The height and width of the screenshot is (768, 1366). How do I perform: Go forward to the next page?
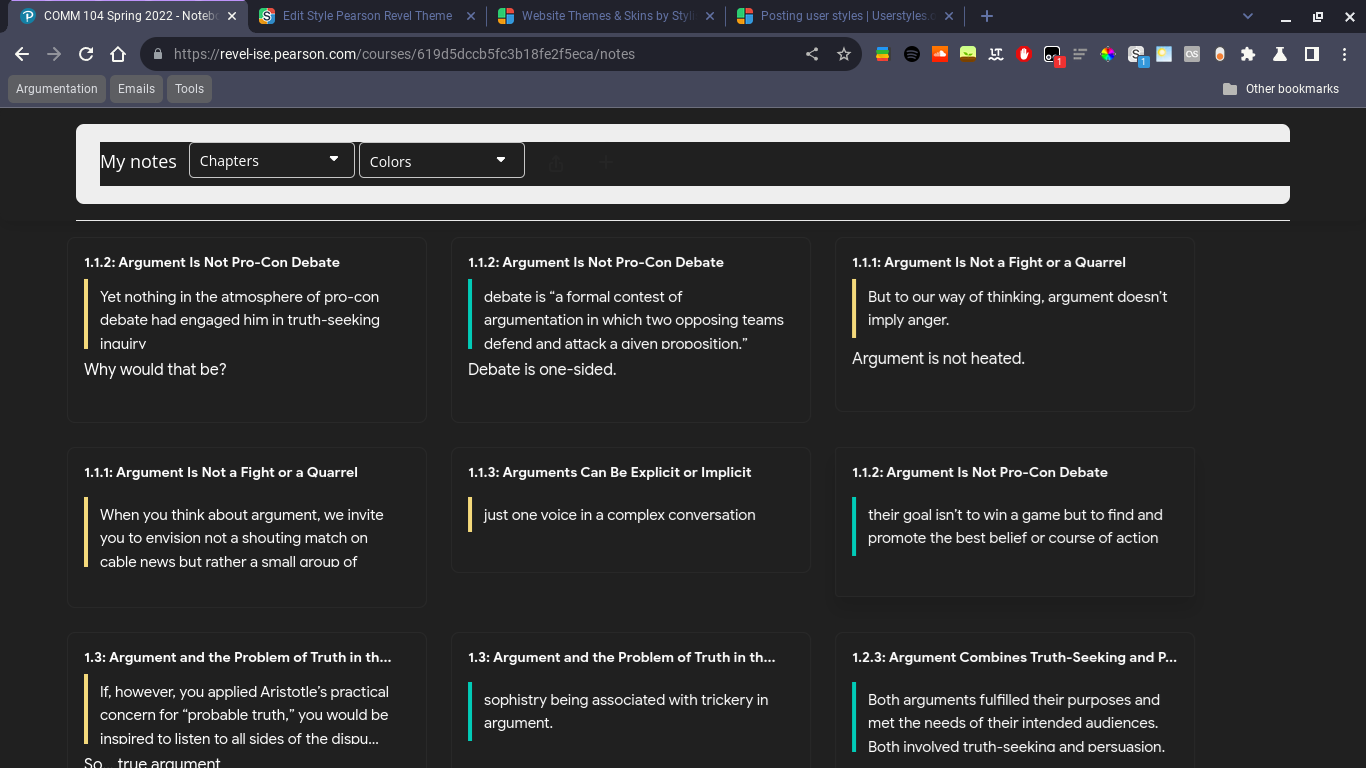pyautogui.click(x=54, y=54)
